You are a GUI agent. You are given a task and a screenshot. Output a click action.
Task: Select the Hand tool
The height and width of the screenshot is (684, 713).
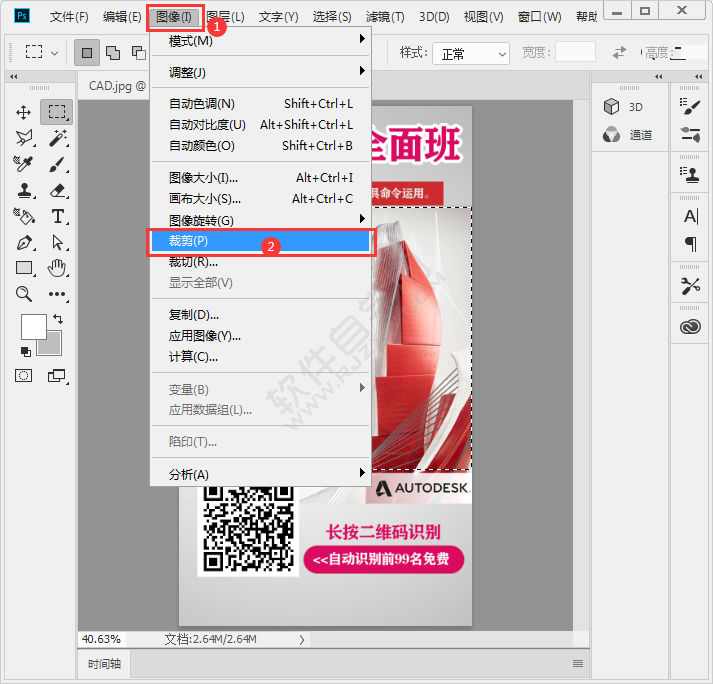57,268
